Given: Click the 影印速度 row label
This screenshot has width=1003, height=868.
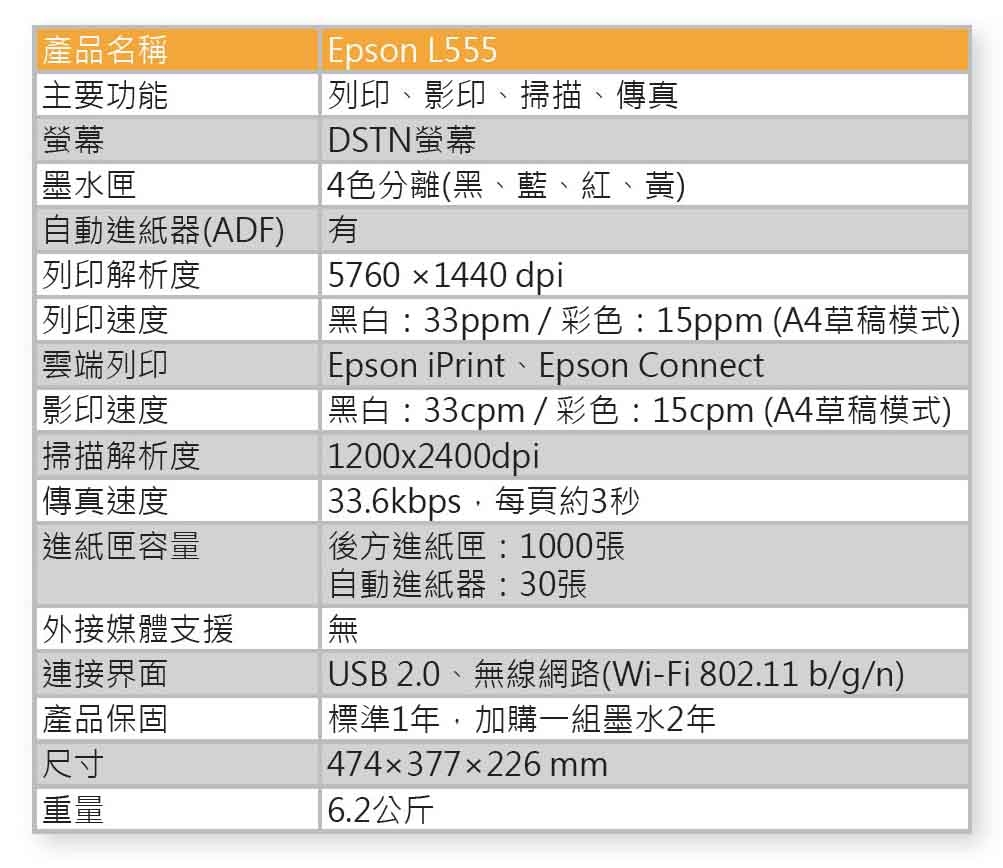Looking at the screenshot, I should (x=105, y=411).
